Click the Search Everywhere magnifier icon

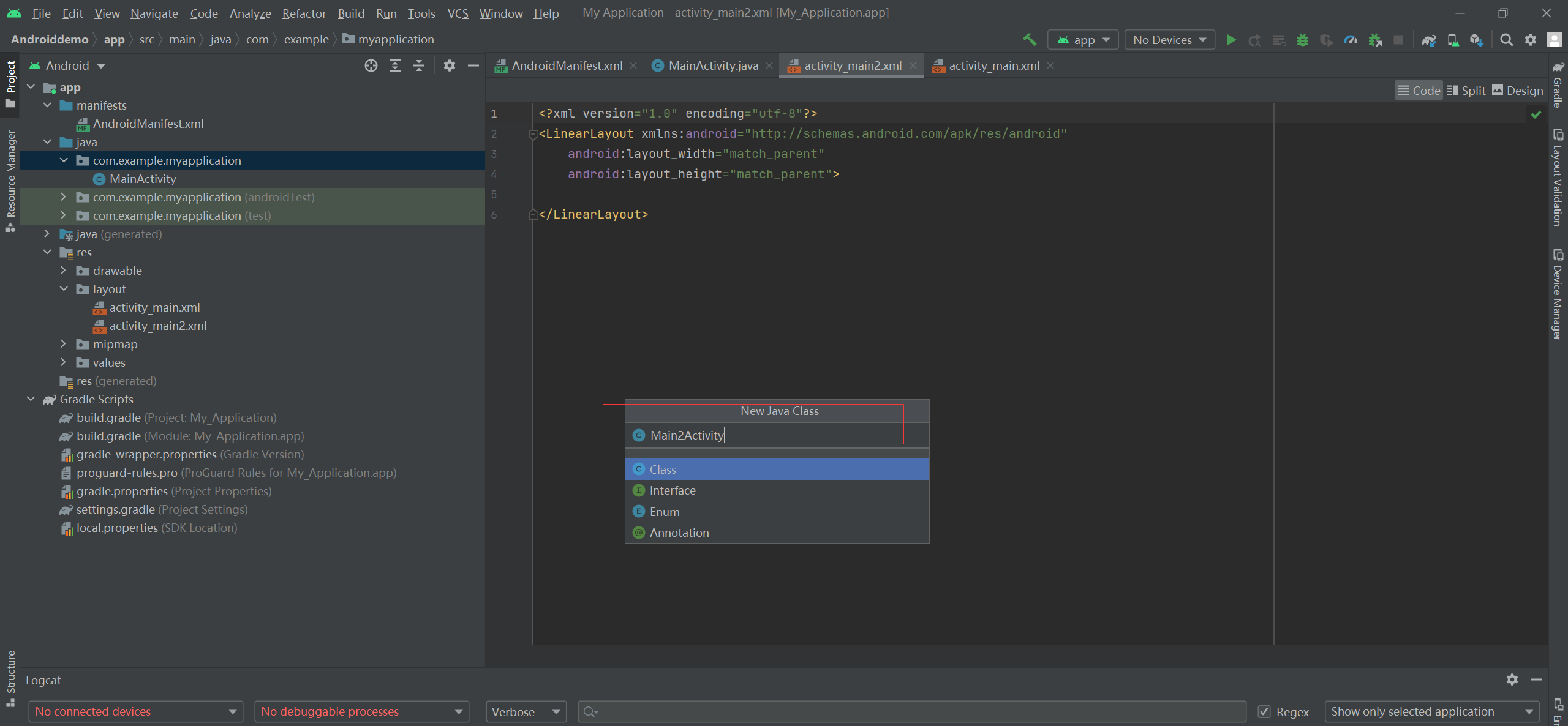(1507, 40)
